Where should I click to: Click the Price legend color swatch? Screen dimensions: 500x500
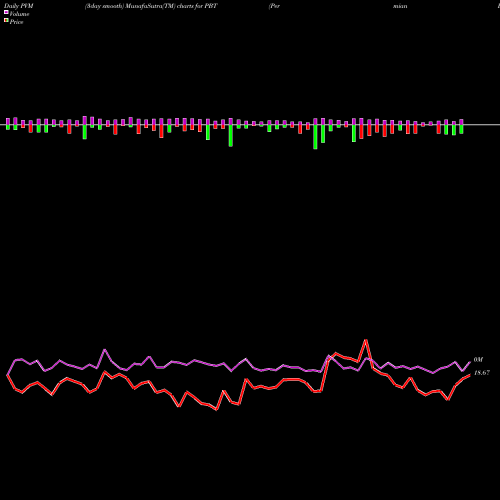[x=6, y=21]
